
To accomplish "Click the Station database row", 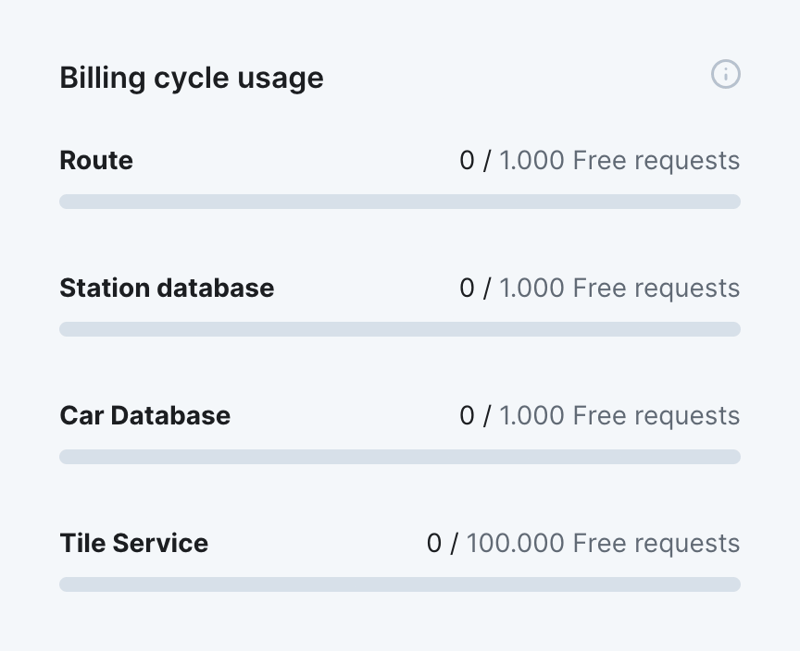I will (400, 288).
